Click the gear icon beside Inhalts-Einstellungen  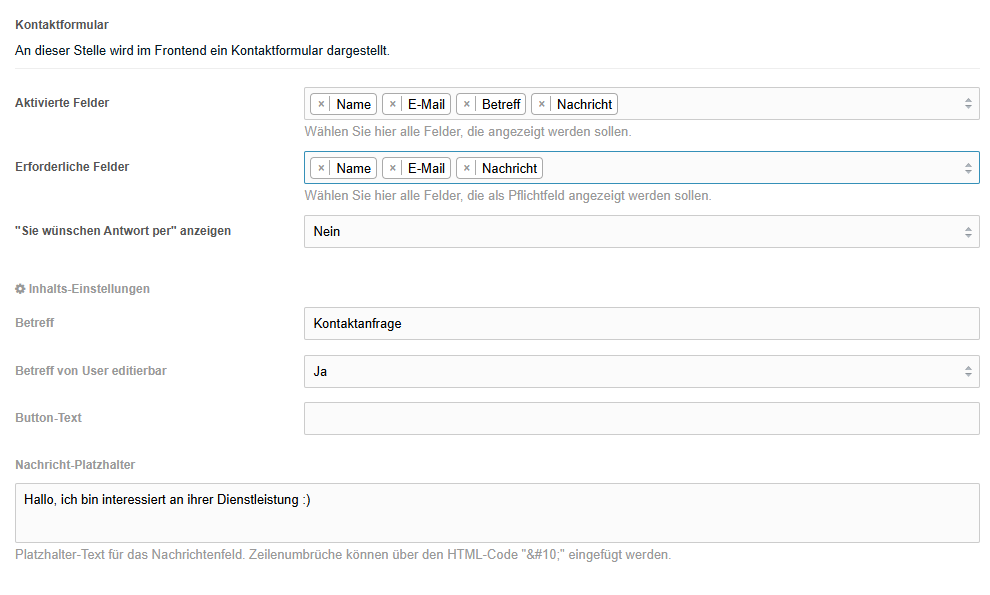pos(20,289)
